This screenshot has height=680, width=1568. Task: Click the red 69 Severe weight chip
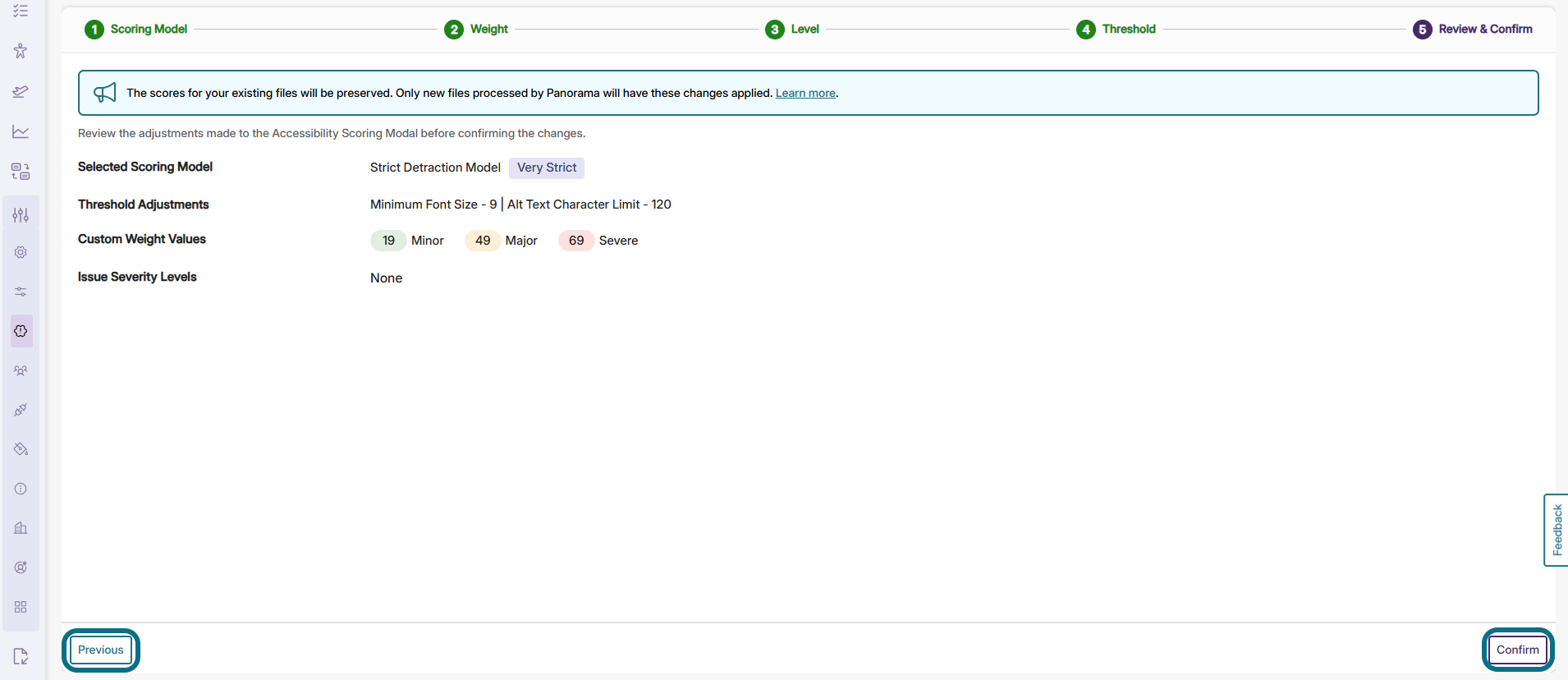[x=576, y=241]
